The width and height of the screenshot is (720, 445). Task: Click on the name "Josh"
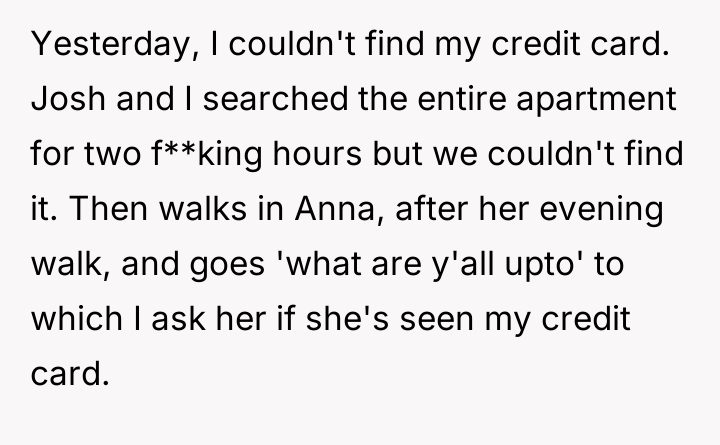click(63, 101)
